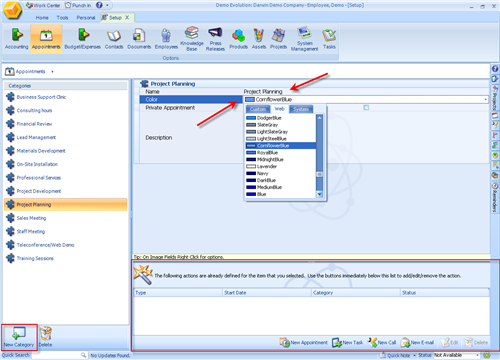Open the Press Releases icon
This screenshot has height=360, width=500.
pyautogui.click(x=215, y=39)
